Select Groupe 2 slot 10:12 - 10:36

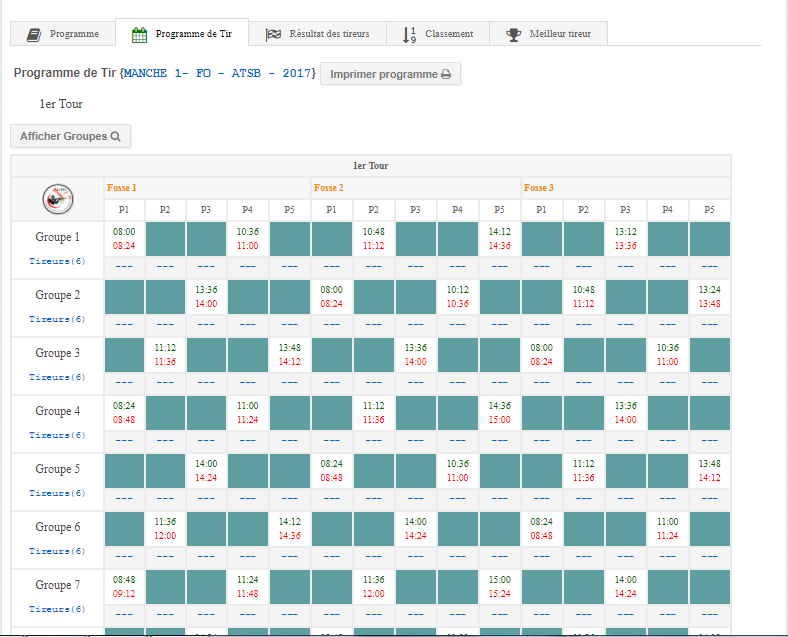(457, 297)
